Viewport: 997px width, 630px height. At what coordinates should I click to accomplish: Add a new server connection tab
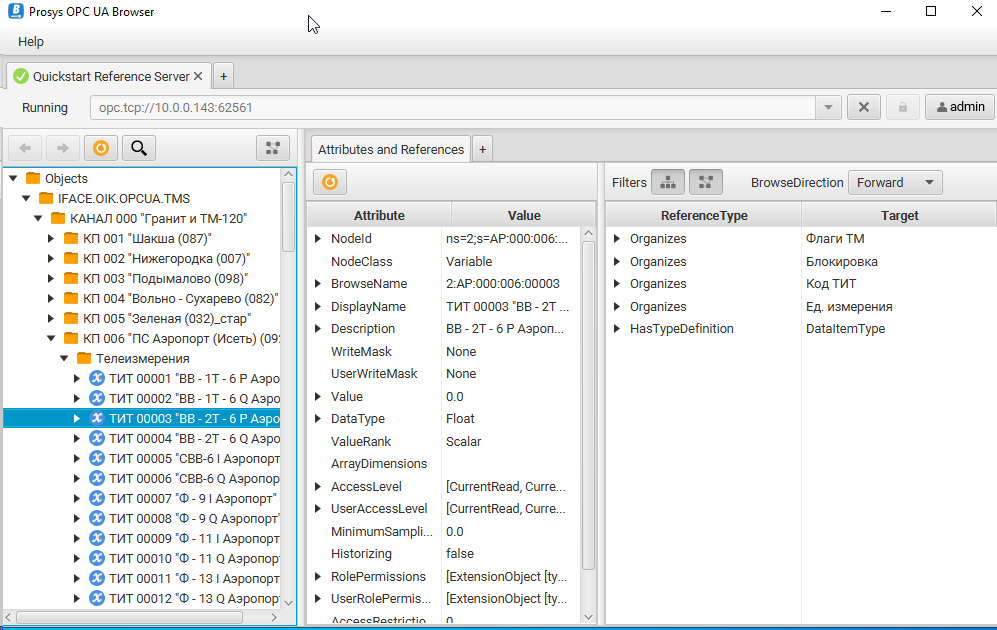tap(223, 76)
